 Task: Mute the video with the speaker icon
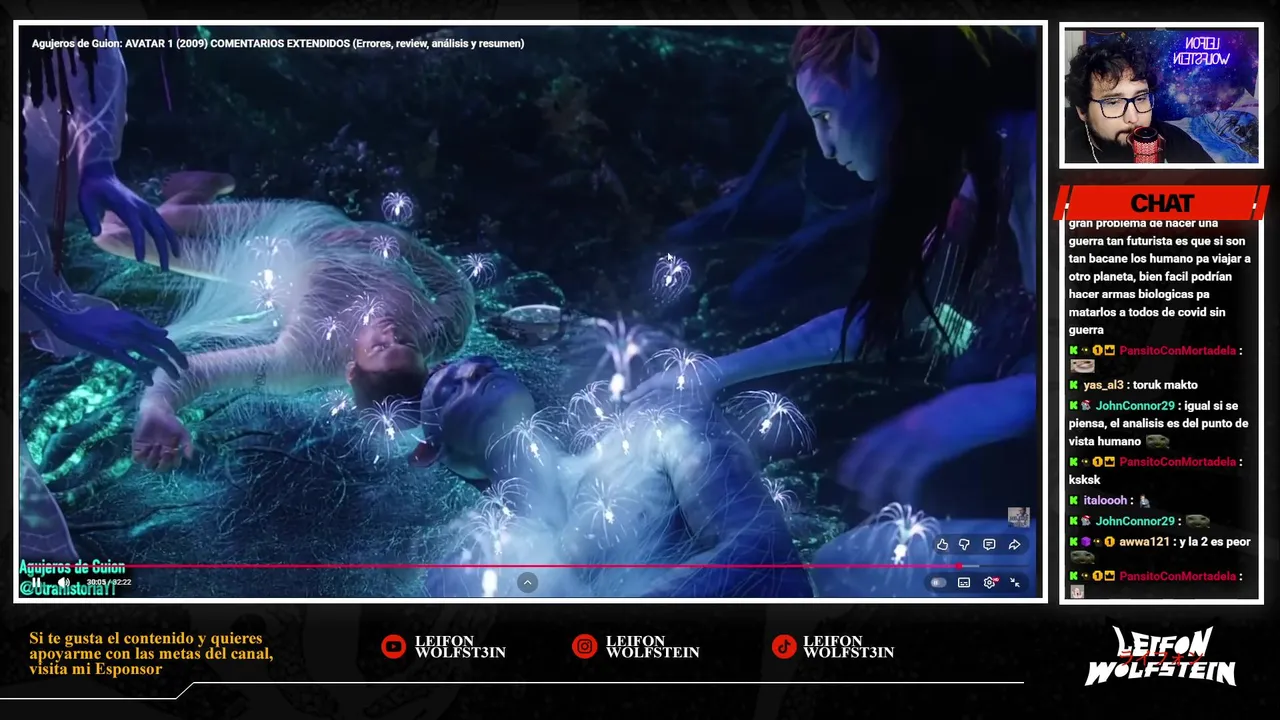tap(63, 582)
